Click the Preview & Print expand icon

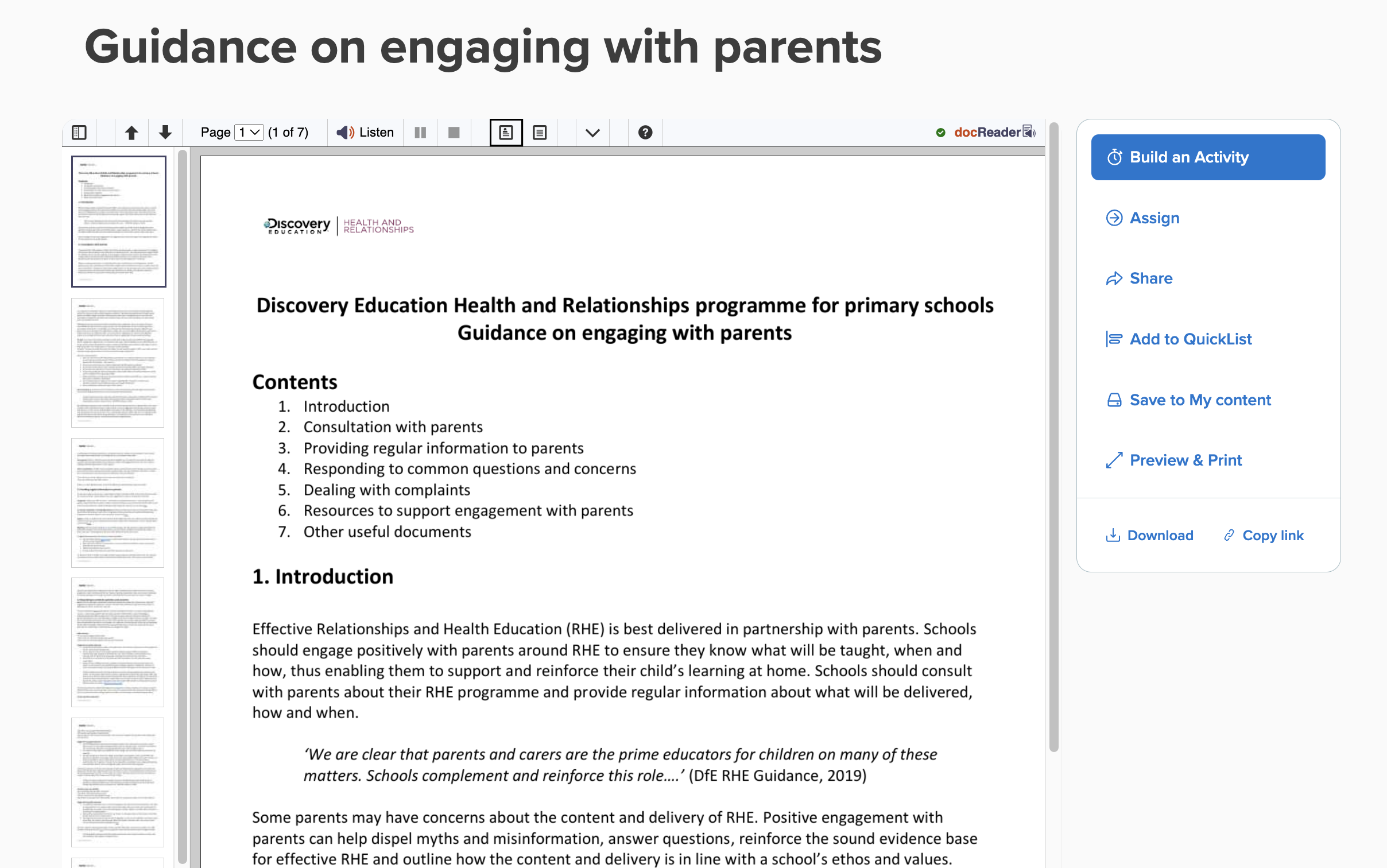(x=1114, y=460)
